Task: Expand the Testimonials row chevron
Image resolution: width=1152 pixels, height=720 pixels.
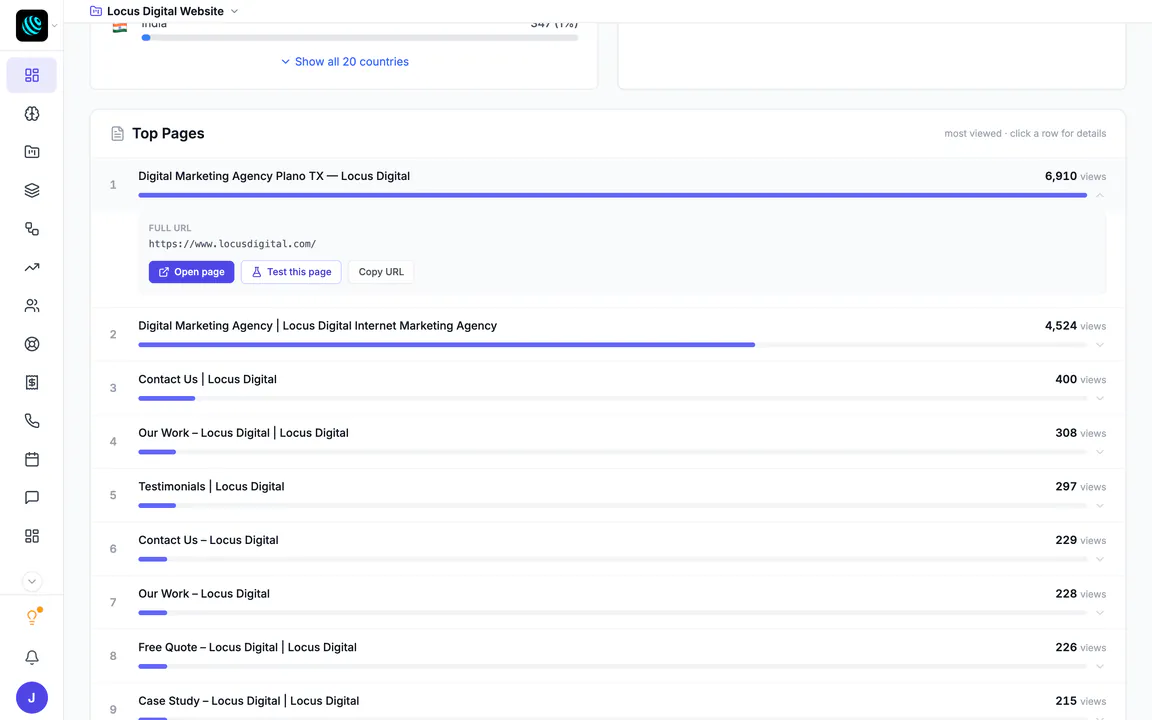Action: tap(1100, 506)
